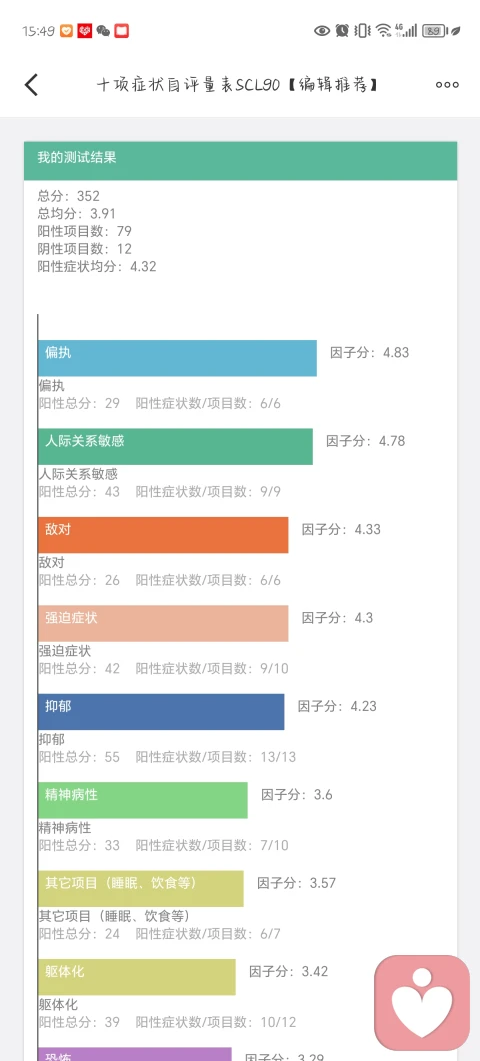480x1061 pixels.
Task: Select the green 人际关系敏感 bar
Action: [x=175, y=447]
